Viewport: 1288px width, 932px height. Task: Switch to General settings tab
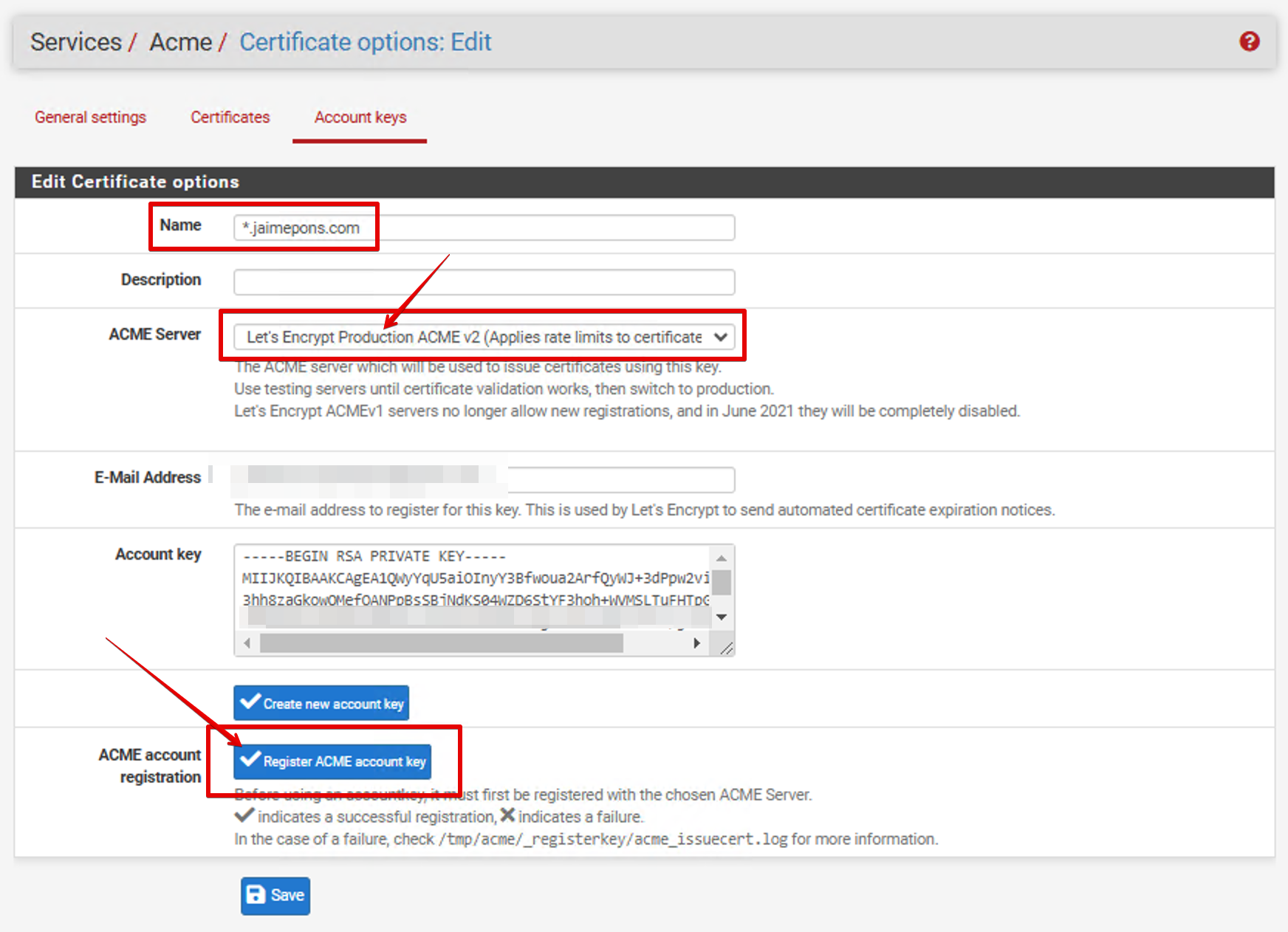click(x=90, y=117)
